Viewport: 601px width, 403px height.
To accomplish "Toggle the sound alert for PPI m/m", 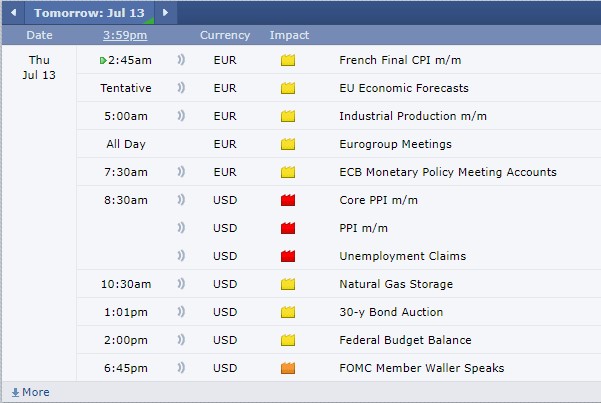I will 181,228.
